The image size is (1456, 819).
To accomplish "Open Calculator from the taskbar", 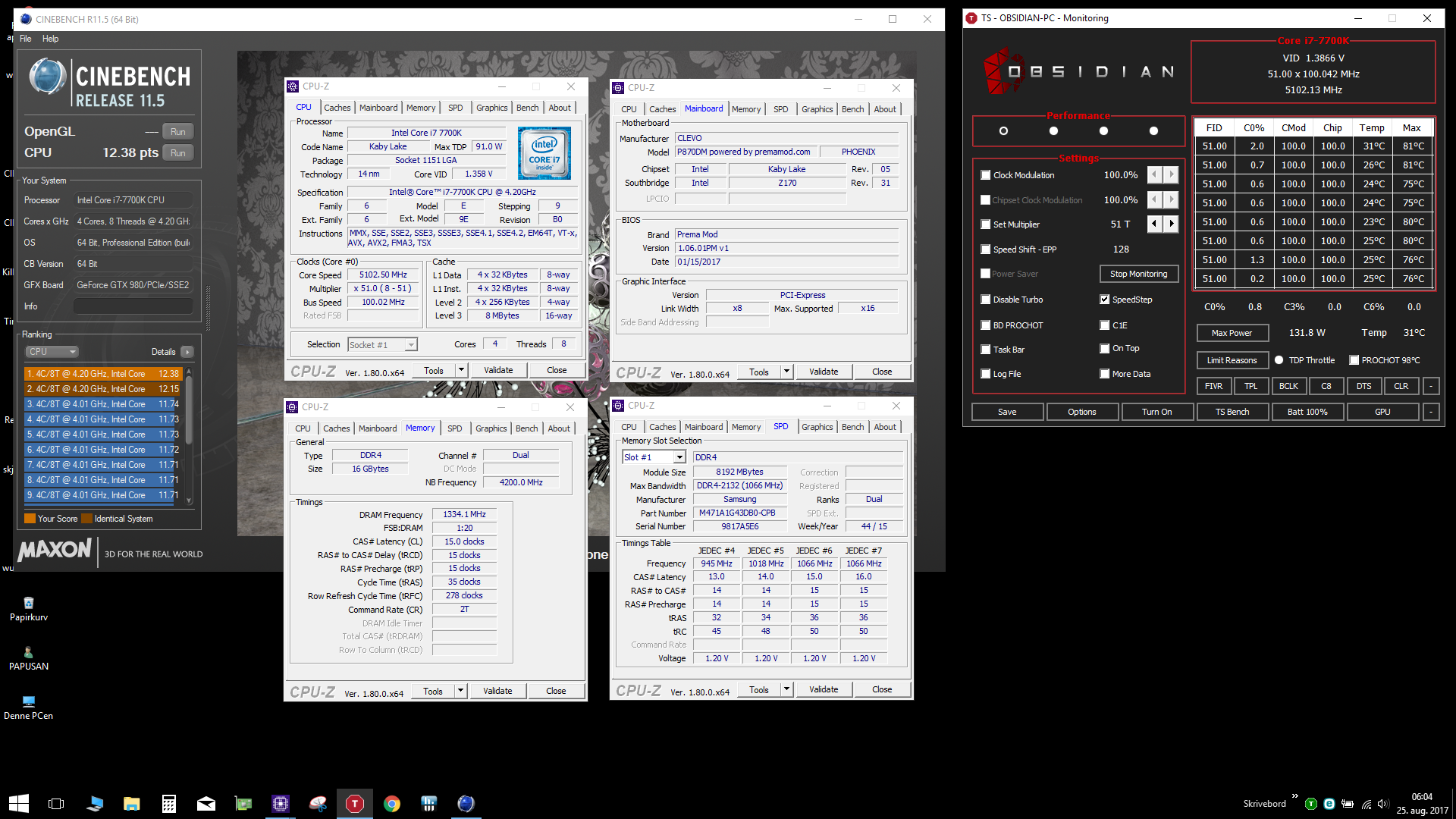I will [x=169, y=804].
